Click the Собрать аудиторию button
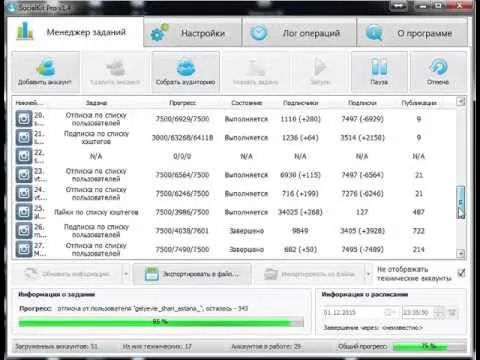480x360 pixels. point(185,72)
